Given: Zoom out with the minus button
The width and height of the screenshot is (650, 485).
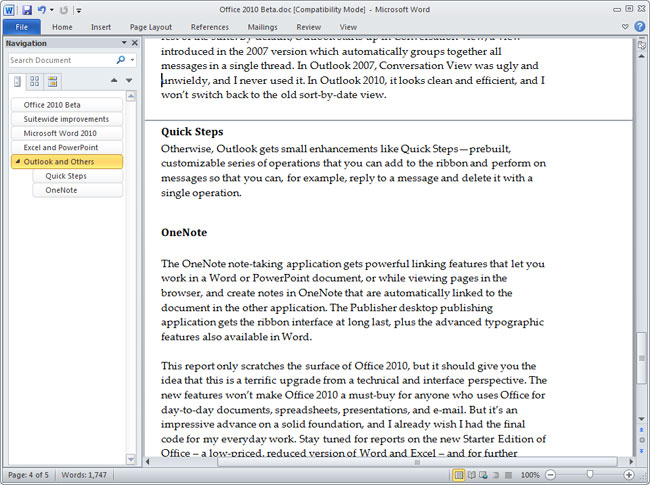Looking at the screenshot, I should 551,475.
